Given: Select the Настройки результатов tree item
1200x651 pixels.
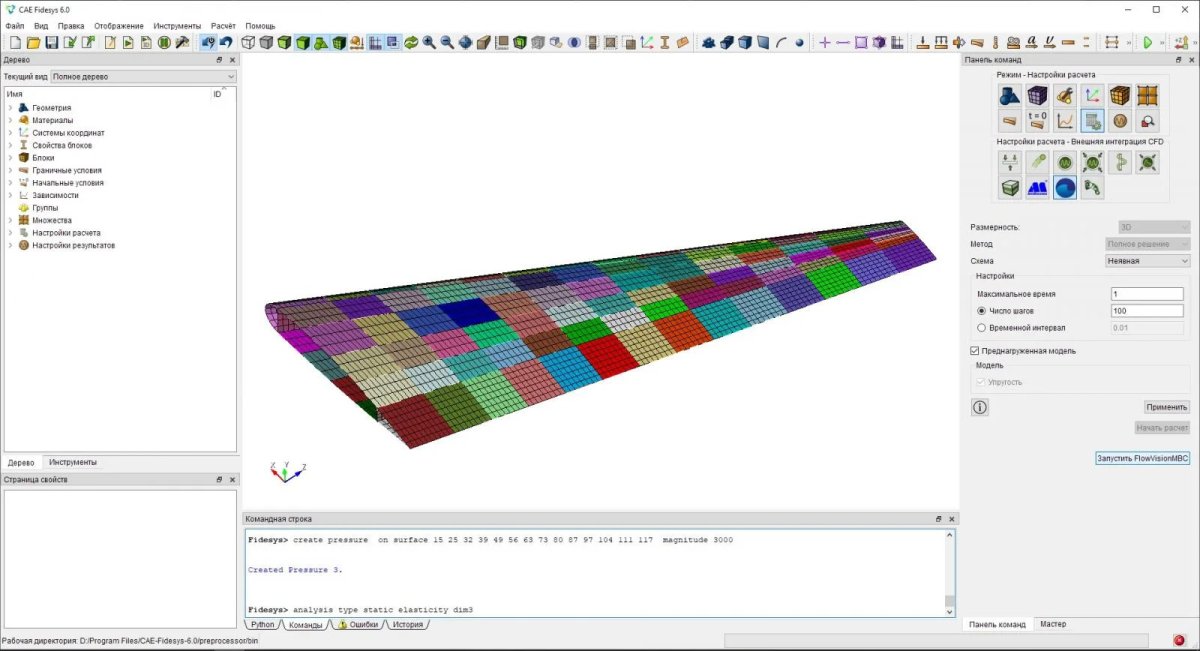Looking at the screenshot, I should [73, 245].
